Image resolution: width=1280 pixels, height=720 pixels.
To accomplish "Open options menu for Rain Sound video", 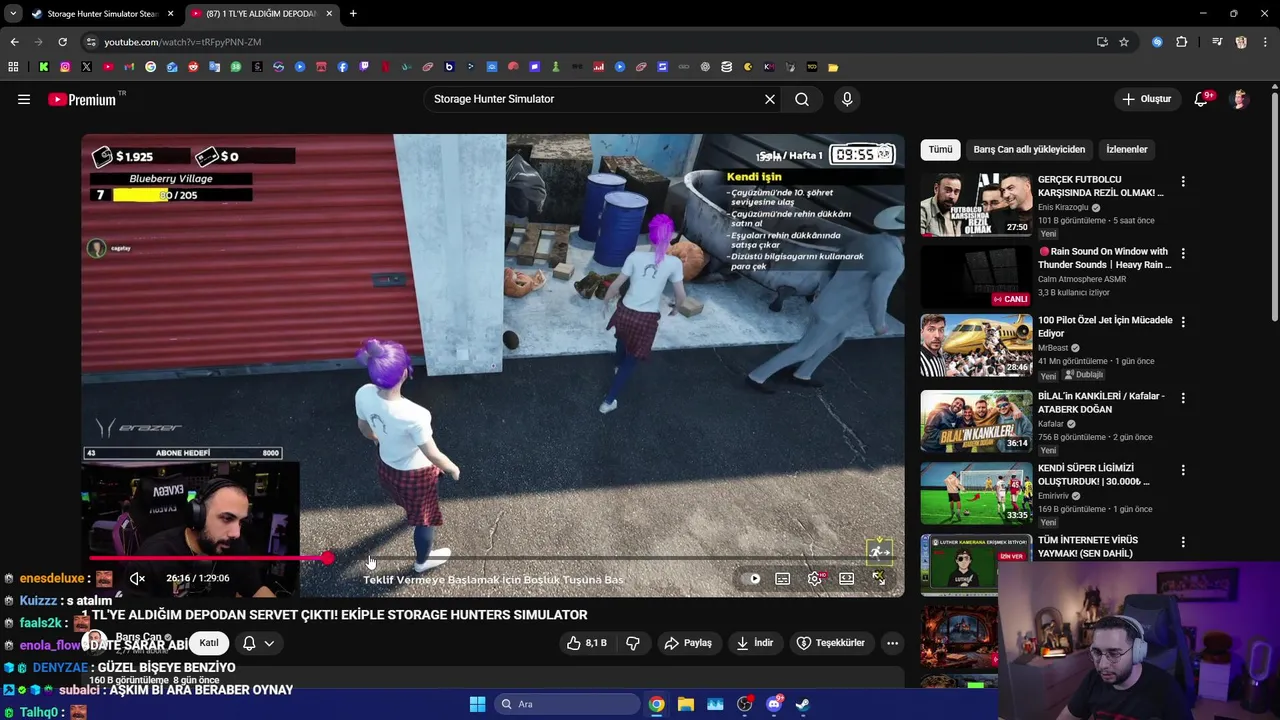I will pos(1183,254).
